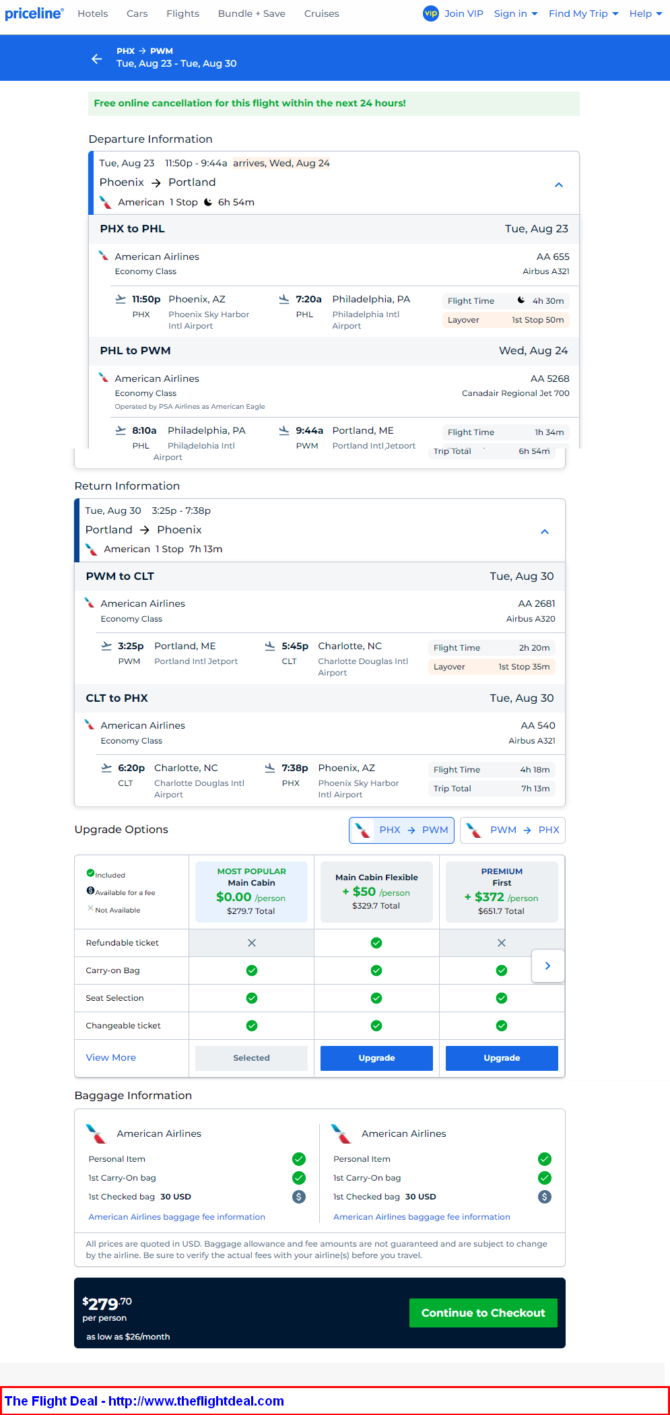Open right American Airlines baggage fee information

[x=422, y=1217]
